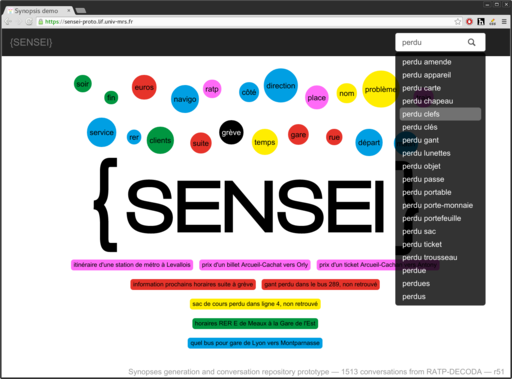Screen dimensions: 512x379
Task: Open the red Opera-style extension icon
Action: click(469, 22)
